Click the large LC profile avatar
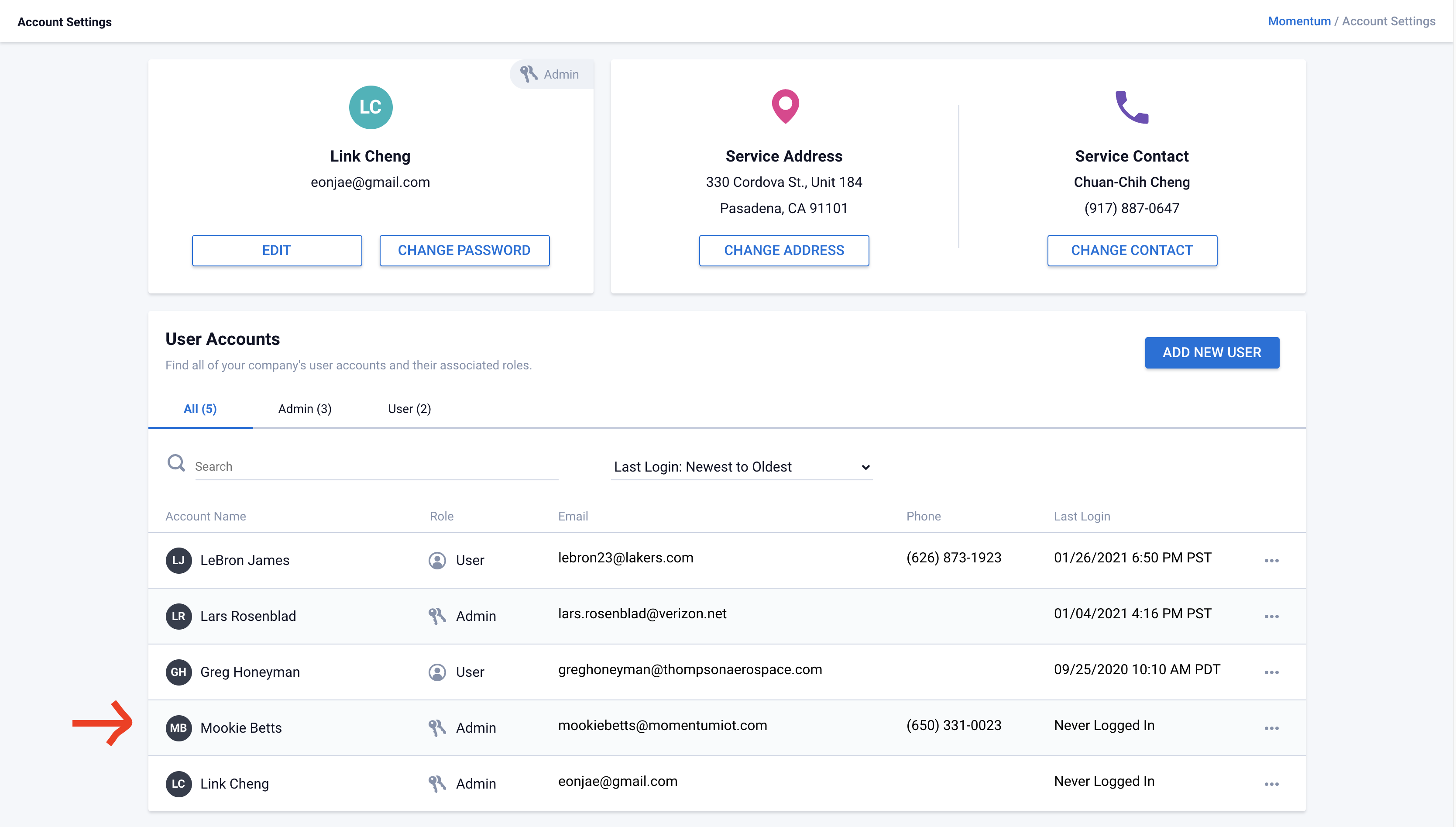This screenshot has height=827, width=1456. pos(370,107)
